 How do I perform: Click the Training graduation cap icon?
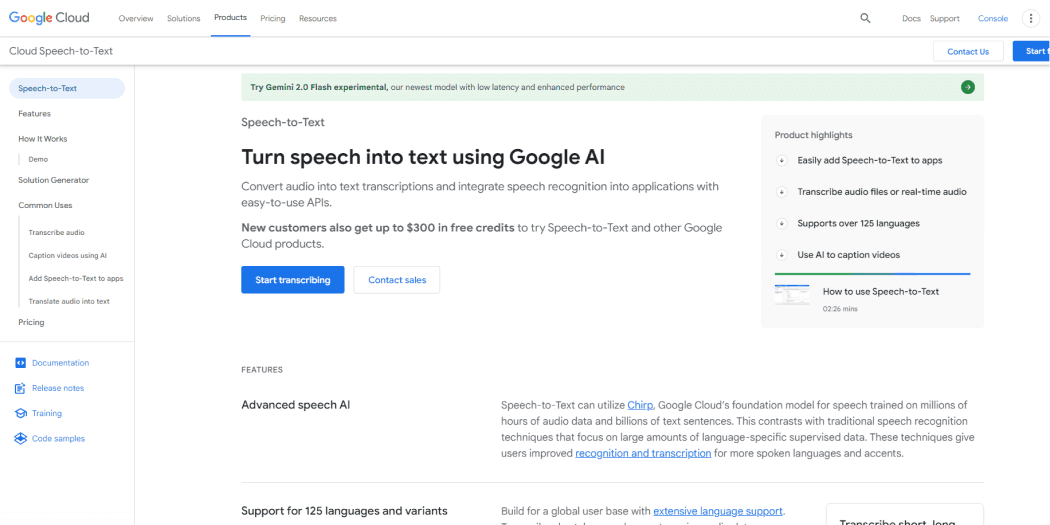[20, 414]
